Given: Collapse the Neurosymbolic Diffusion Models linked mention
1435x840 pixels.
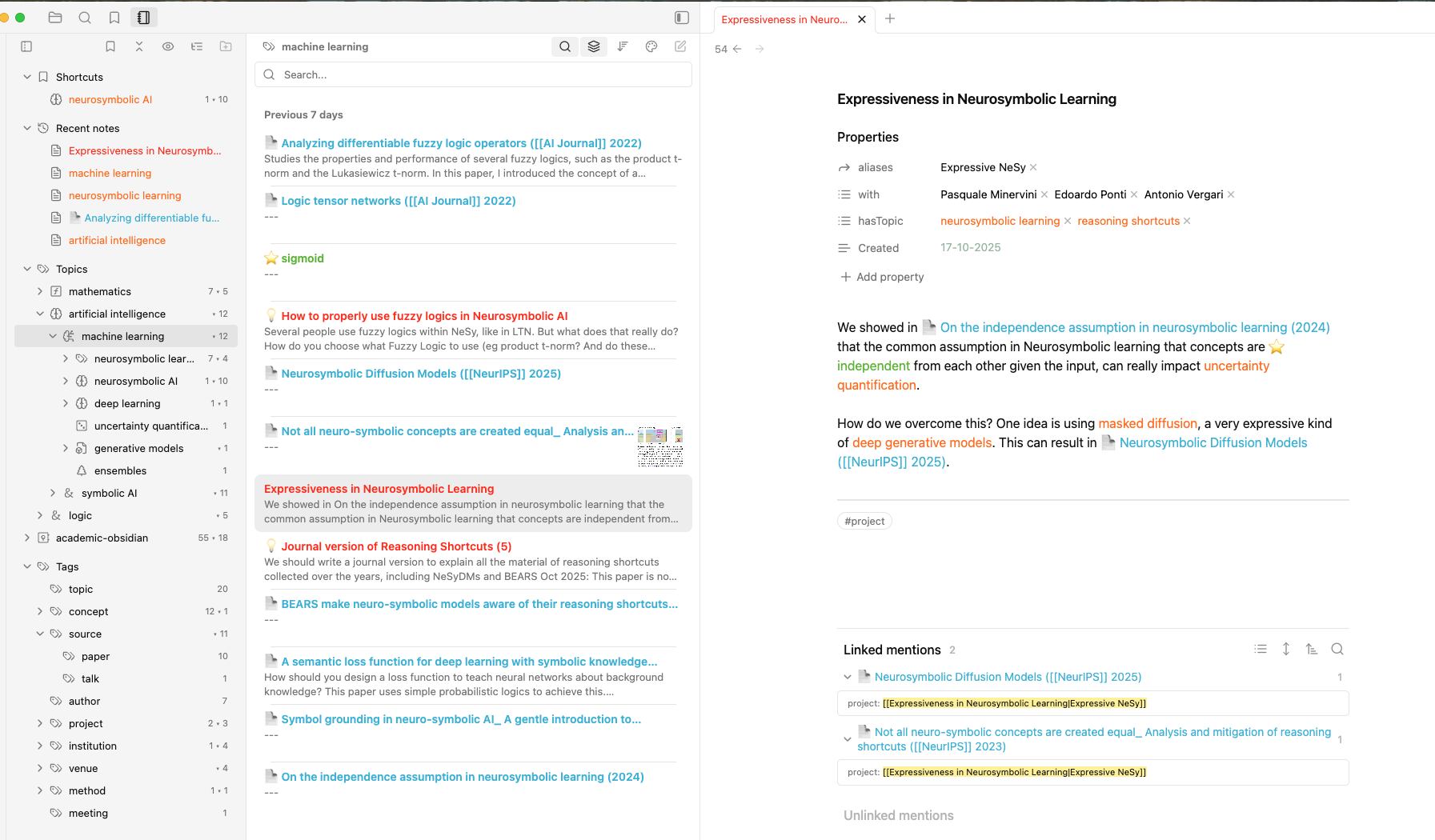Looking at the screenshot, I should [x=848, y=677].
